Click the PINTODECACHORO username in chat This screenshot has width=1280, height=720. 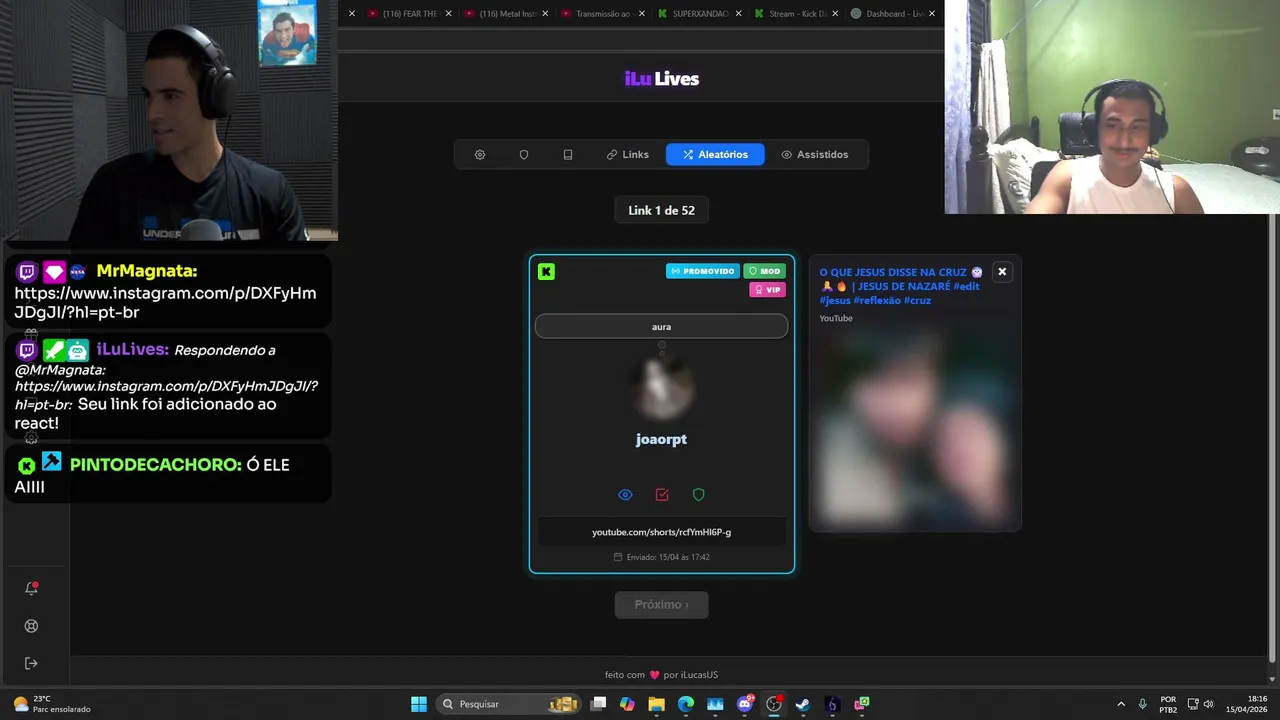[x=156, y=465]
